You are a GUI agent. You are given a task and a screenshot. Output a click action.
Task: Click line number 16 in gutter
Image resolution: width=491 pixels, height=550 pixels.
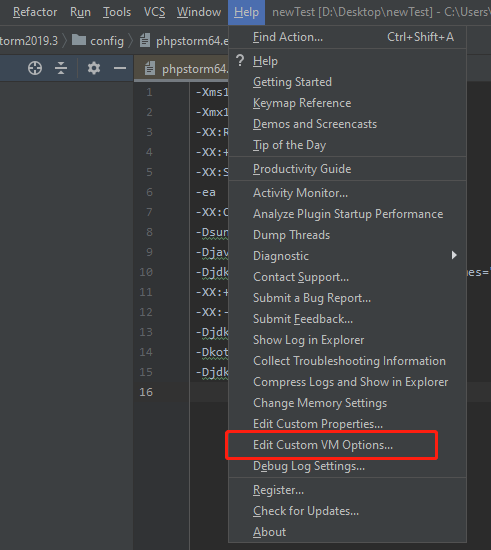pyautogui.click(x=146, y=392)
